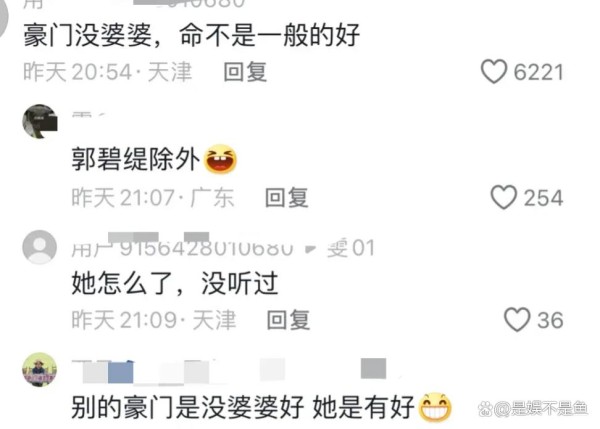This screenshot has height=429, width=600.
Task: Click the 昨天 20:54 · 天津 timestamp
Action: (x=108, y=72)
